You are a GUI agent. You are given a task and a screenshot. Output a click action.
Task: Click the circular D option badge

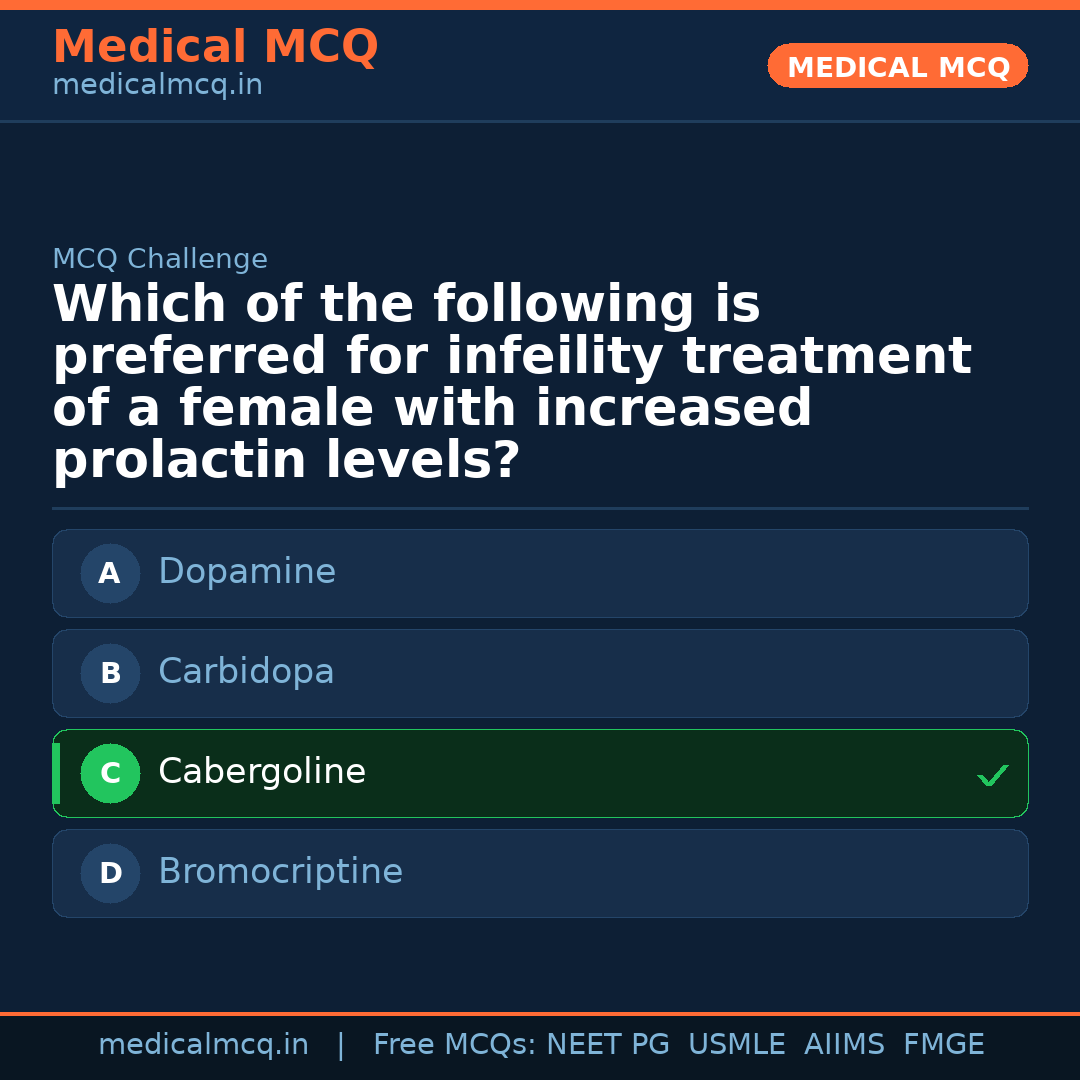coord(110,873)
